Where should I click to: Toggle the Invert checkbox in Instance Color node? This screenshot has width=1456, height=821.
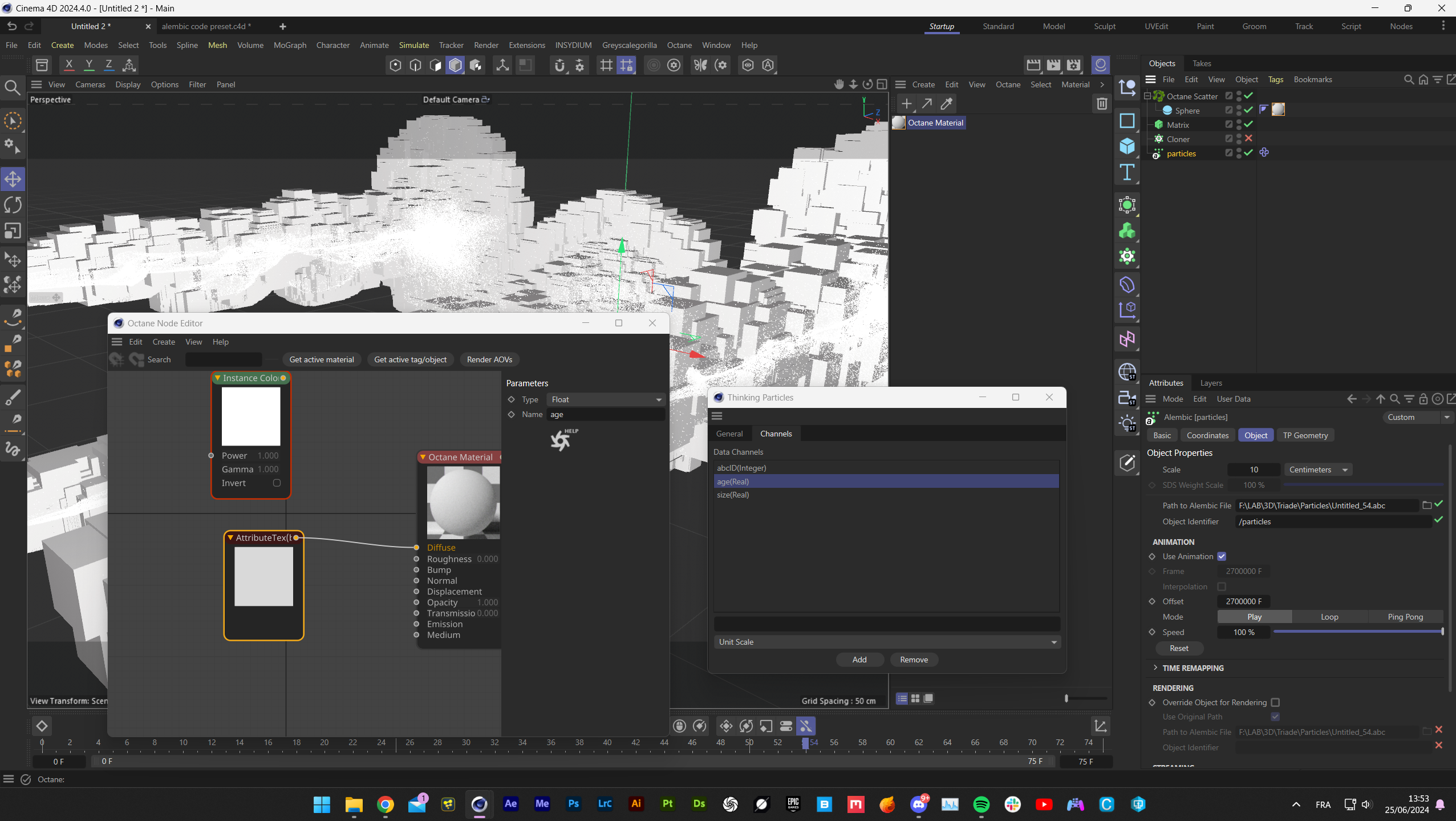point(277,483)
